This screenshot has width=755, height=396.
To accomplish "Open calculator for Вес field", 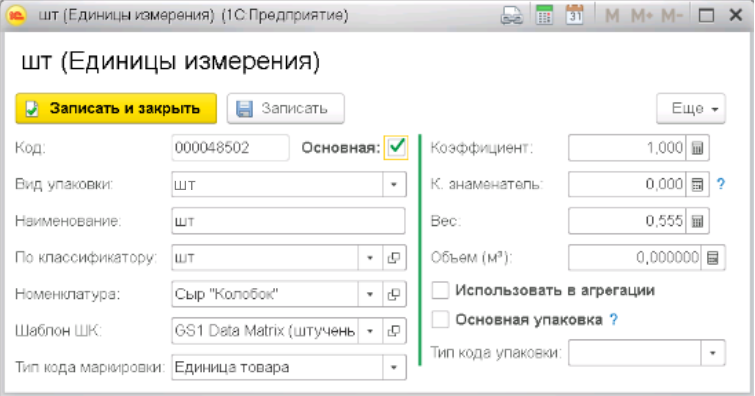I will (697, 221).
